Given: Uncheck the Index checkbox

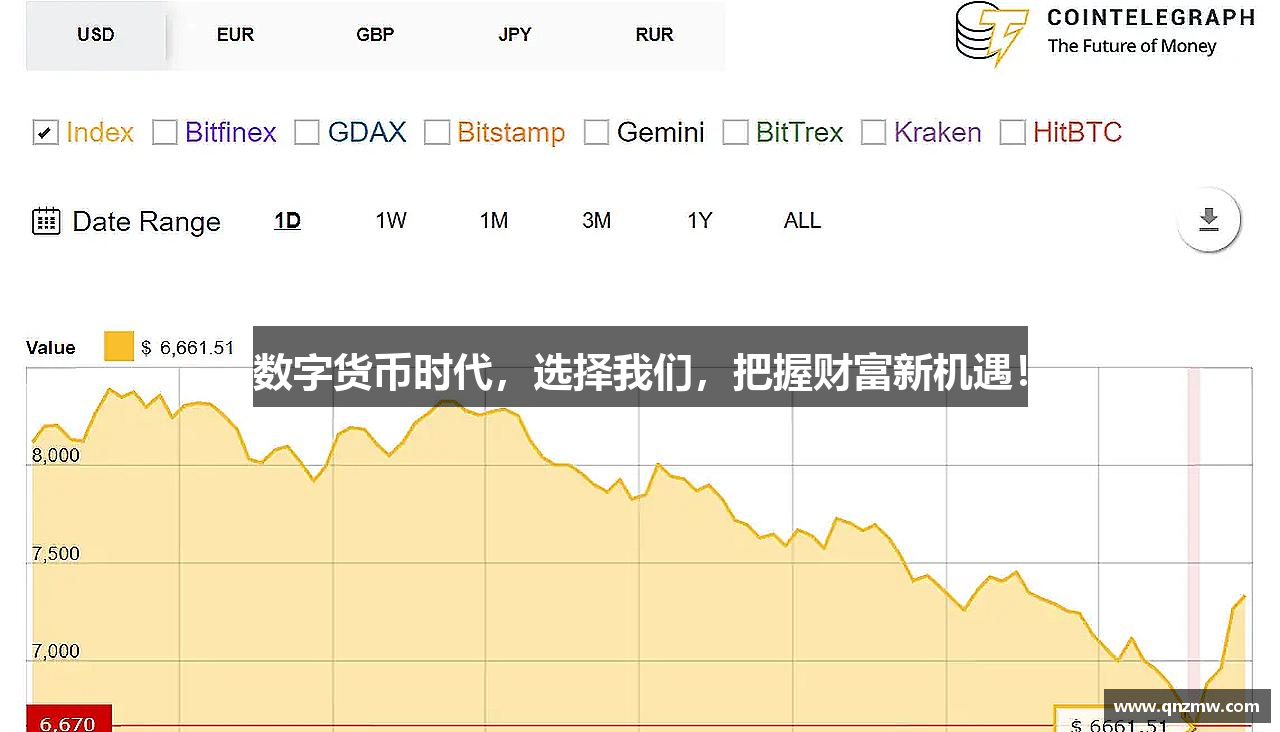Looking at the screenshot, I should click(44, 132).
